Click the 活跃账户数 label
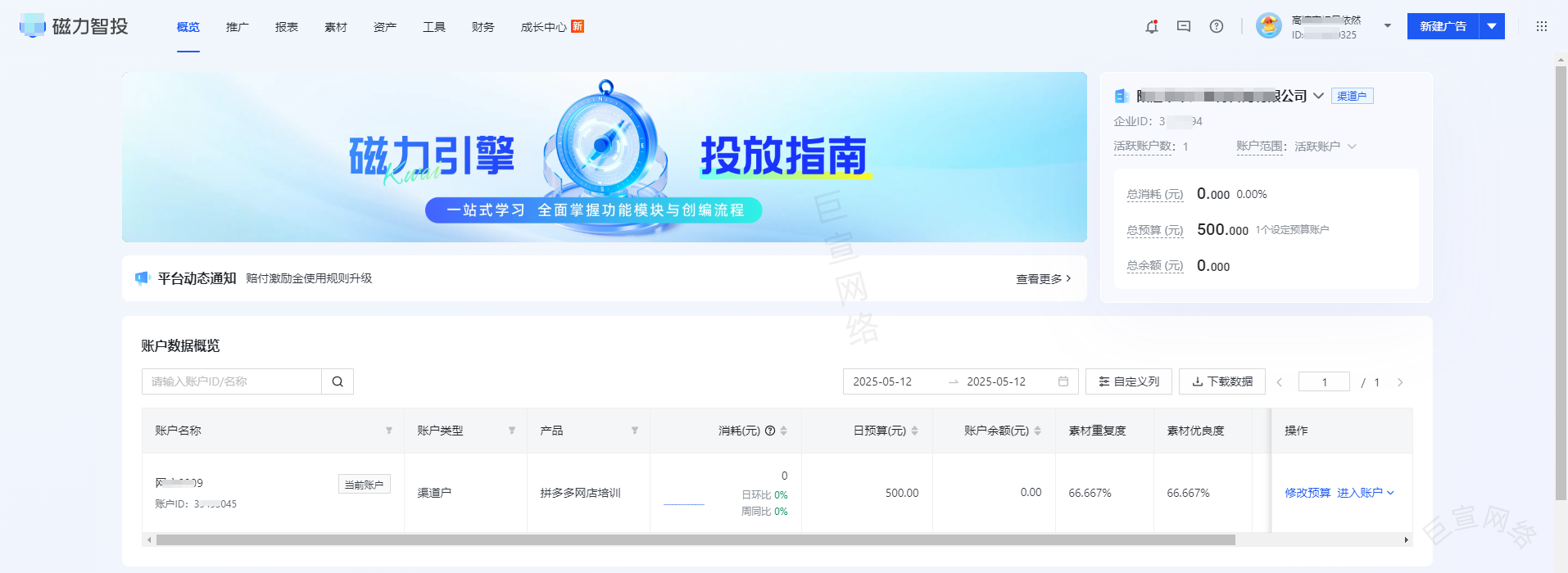Image resolution: width=1568 pixels, height=573 pixels. [x=1144, y=147]
